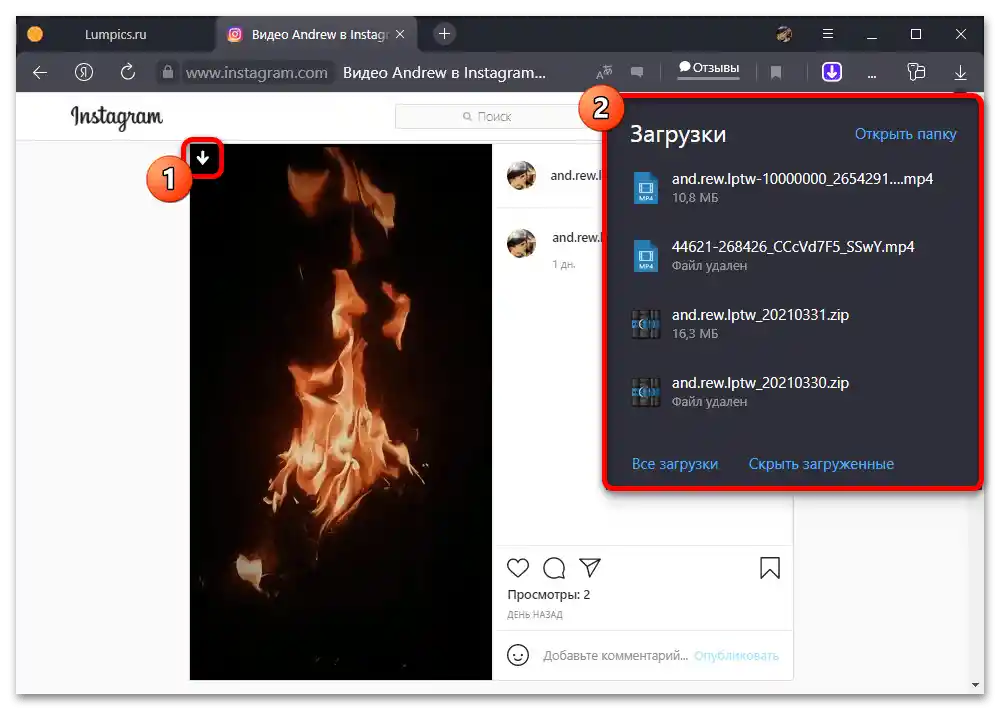Open and.rew.lptw-10000000 mp4 download

791,188
